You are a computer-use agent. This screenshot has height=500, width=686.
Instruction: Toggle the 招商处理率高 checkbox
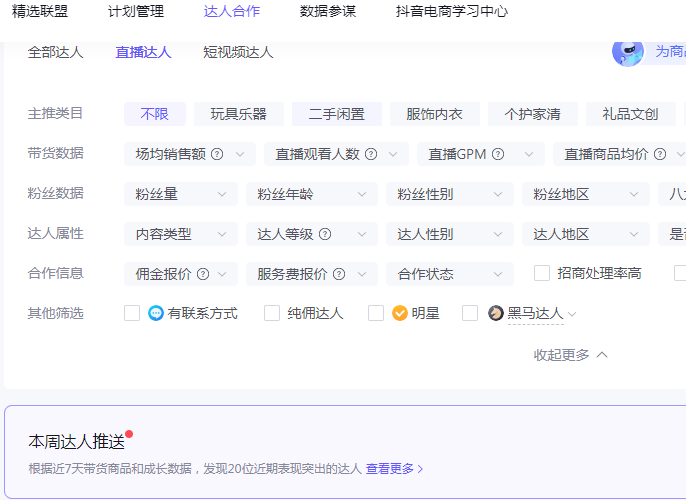tap(542, 273)
